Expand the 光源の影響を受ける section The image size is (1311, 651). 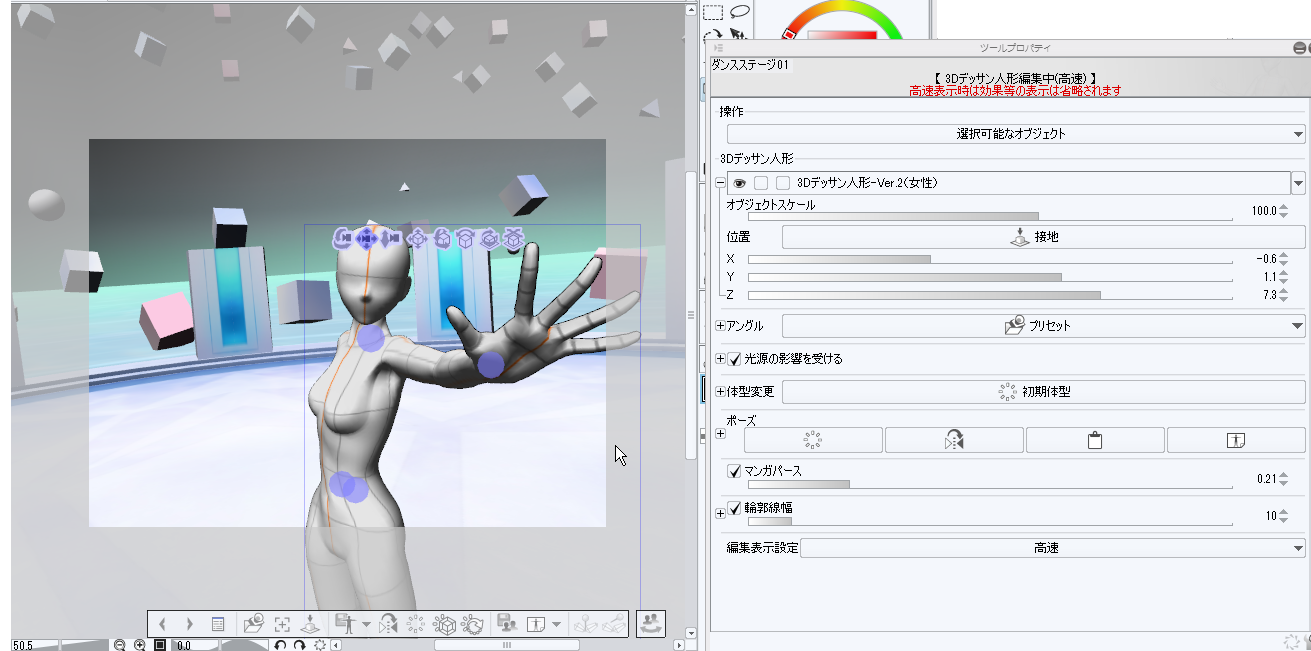(x=721, y=358)
